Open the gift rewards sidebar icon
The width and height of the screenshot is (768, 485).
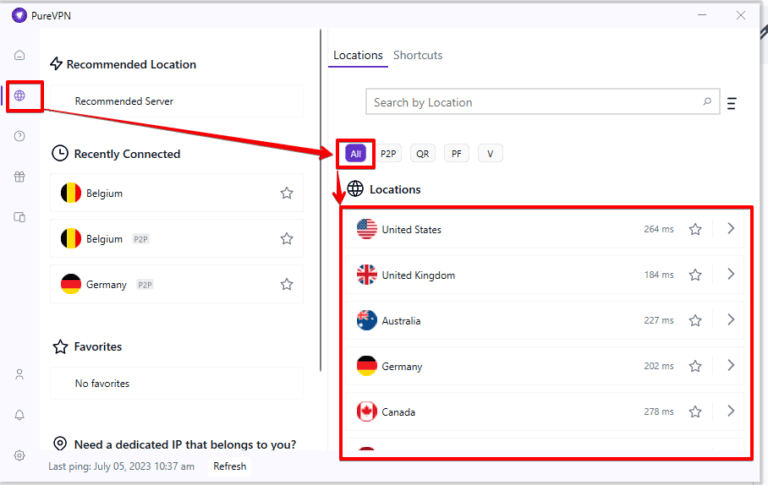point(20,177)
